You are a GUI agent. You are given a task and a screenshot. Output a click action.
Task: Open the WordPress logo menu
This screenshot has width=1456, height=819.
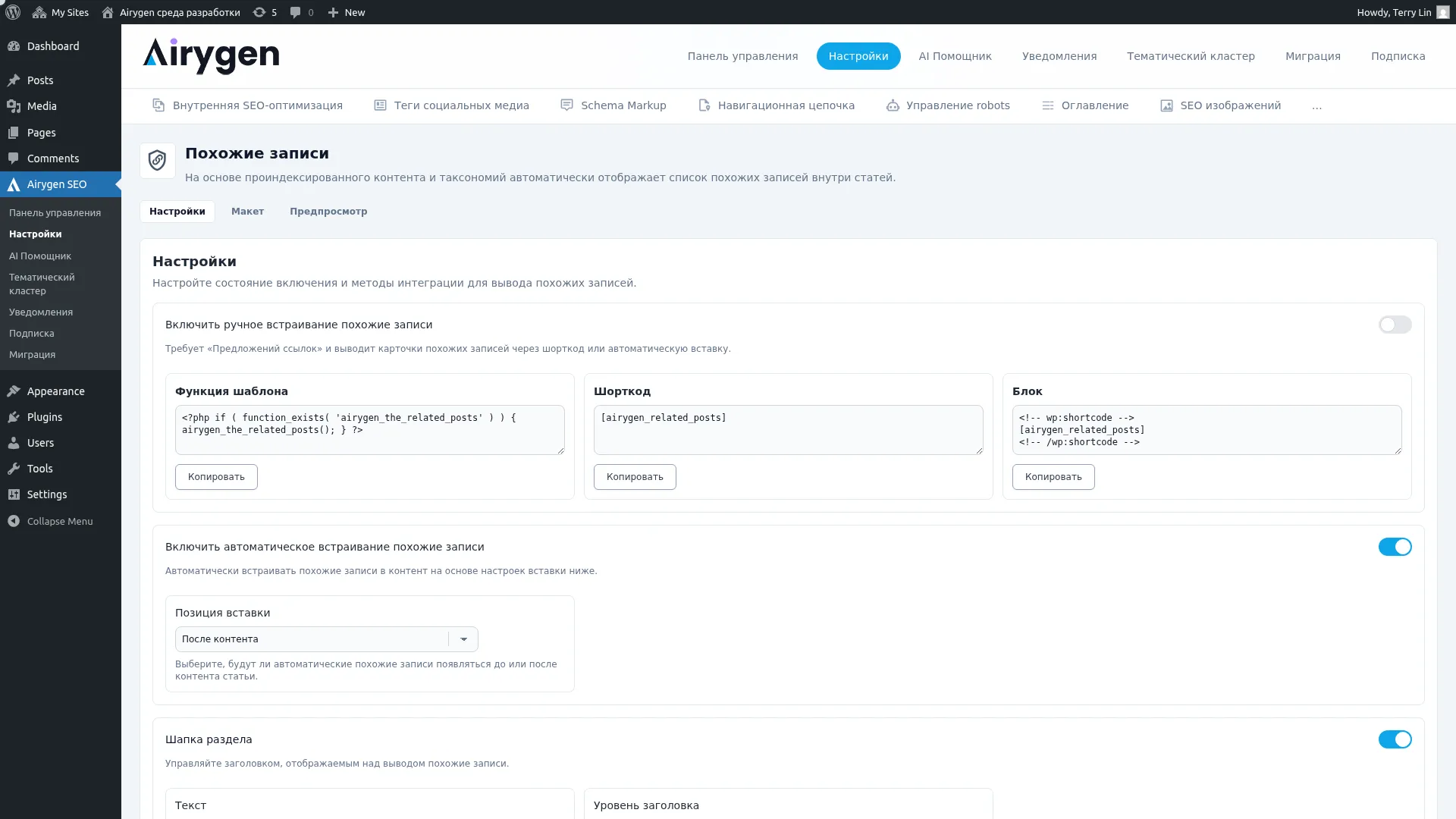coord(13,12)
